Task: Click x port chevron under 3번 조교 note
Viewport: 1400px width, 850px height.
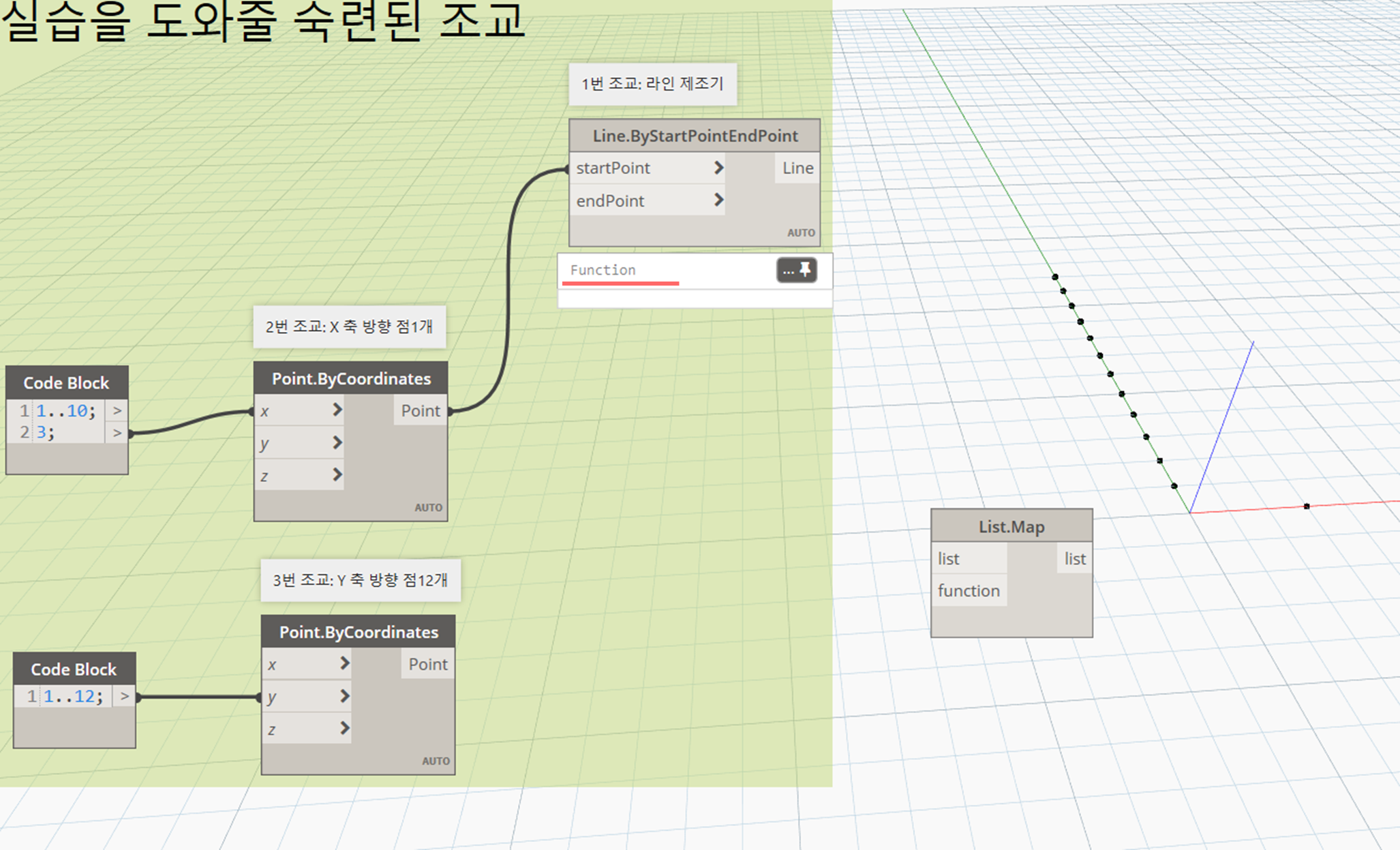Action: tap(344, 663)
